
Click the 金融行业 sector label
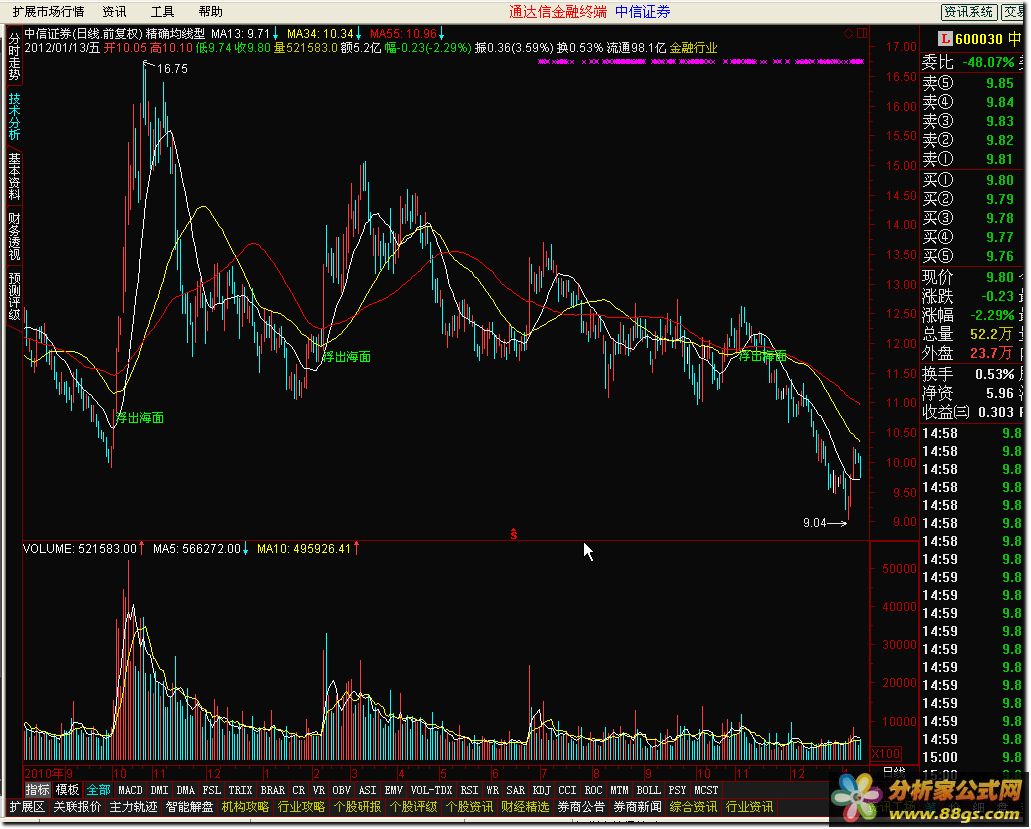click(x=694, y=48)
